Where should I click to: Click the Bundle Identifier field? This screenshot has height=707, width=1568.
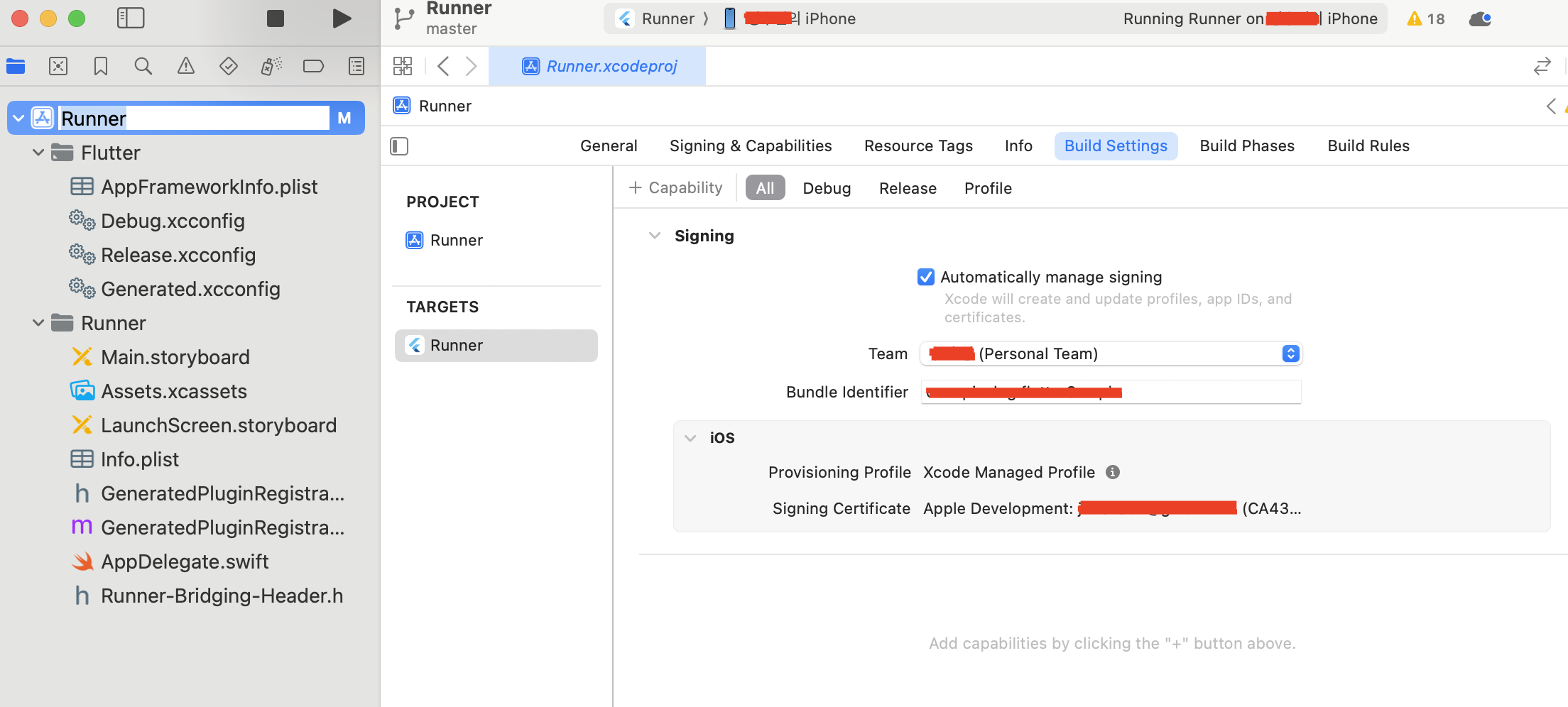click(x=1111, y=392)
